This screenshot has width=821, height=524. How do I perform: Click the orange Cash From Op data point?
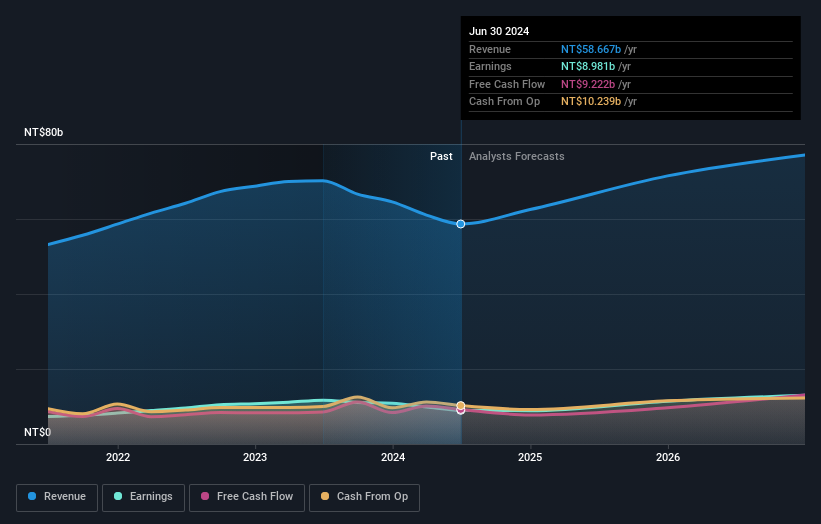click(x=461, y=406)
